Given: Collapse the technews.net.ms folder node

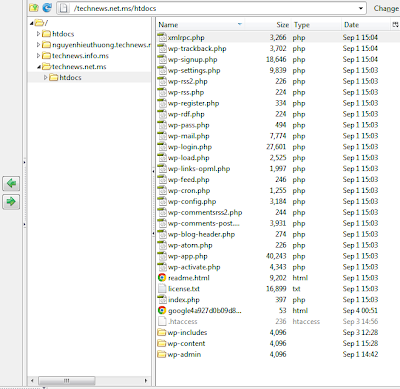Looking at the screenshot, I should click(x=39, y=67).
